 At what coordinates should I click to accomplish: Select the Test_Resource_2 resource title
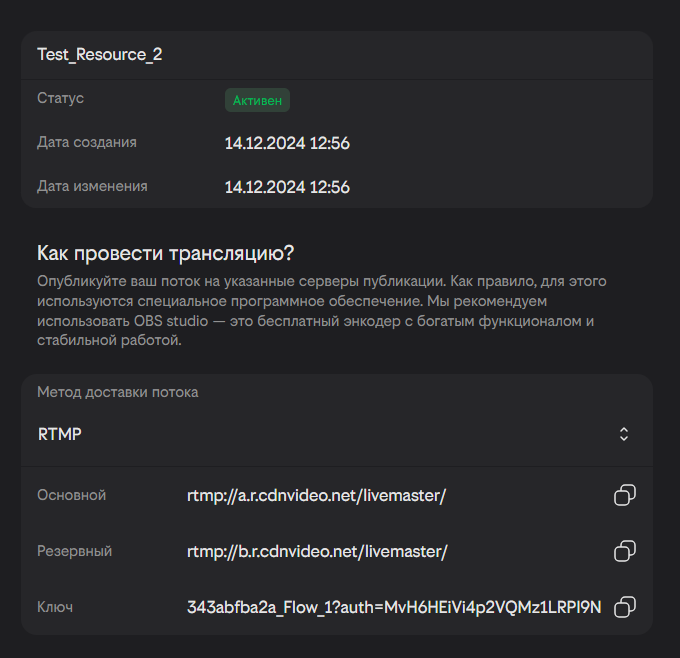pyautogui.click(x=100, y=55)
